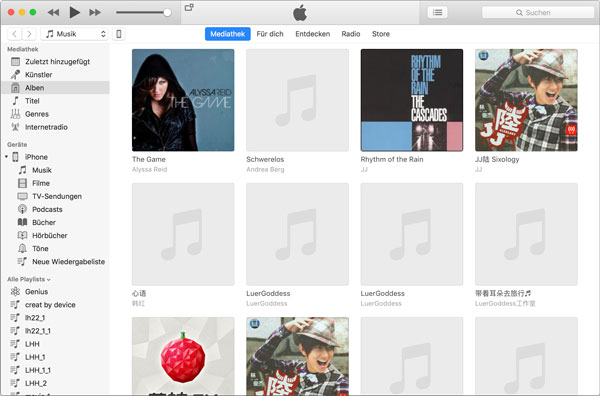This screenshot has width=600, height=396.
Task: Open the LHH_2 playlist
Action: click(x=55, y=383)
